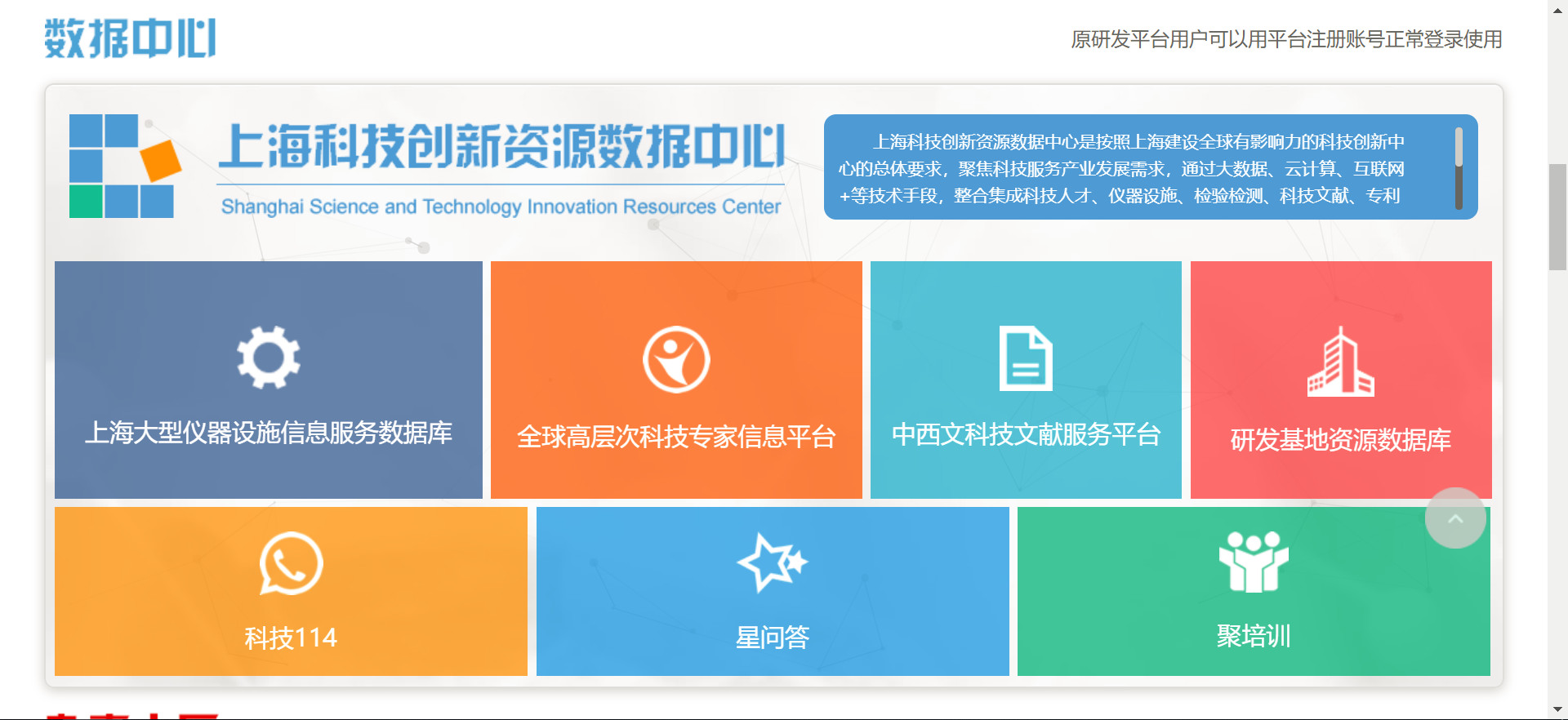Open 中西文科技文献服务平台 label
This screenshot has width=1568, height=720.
1026,434
